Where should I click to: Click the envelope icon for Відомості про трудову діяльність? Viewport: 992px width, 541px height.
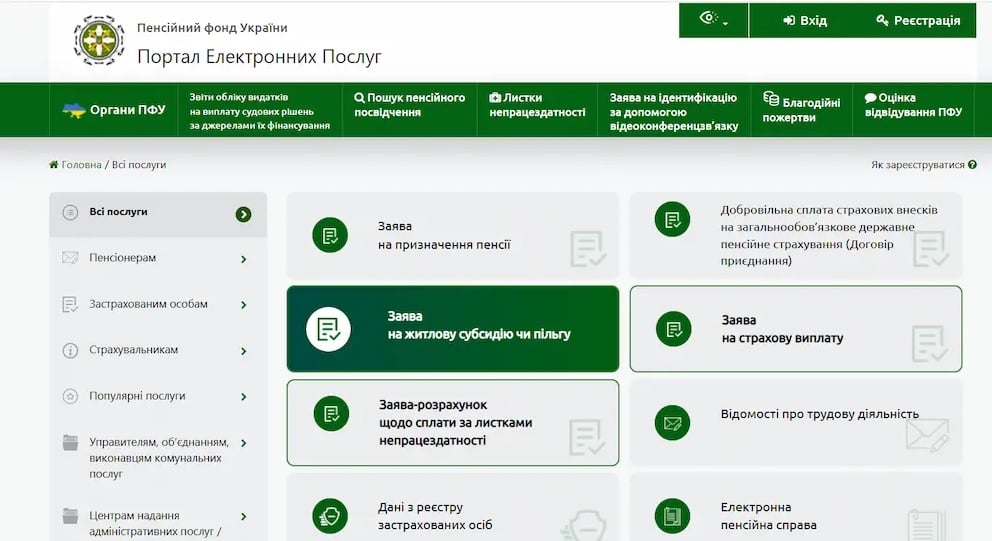(x=672, y=423)
